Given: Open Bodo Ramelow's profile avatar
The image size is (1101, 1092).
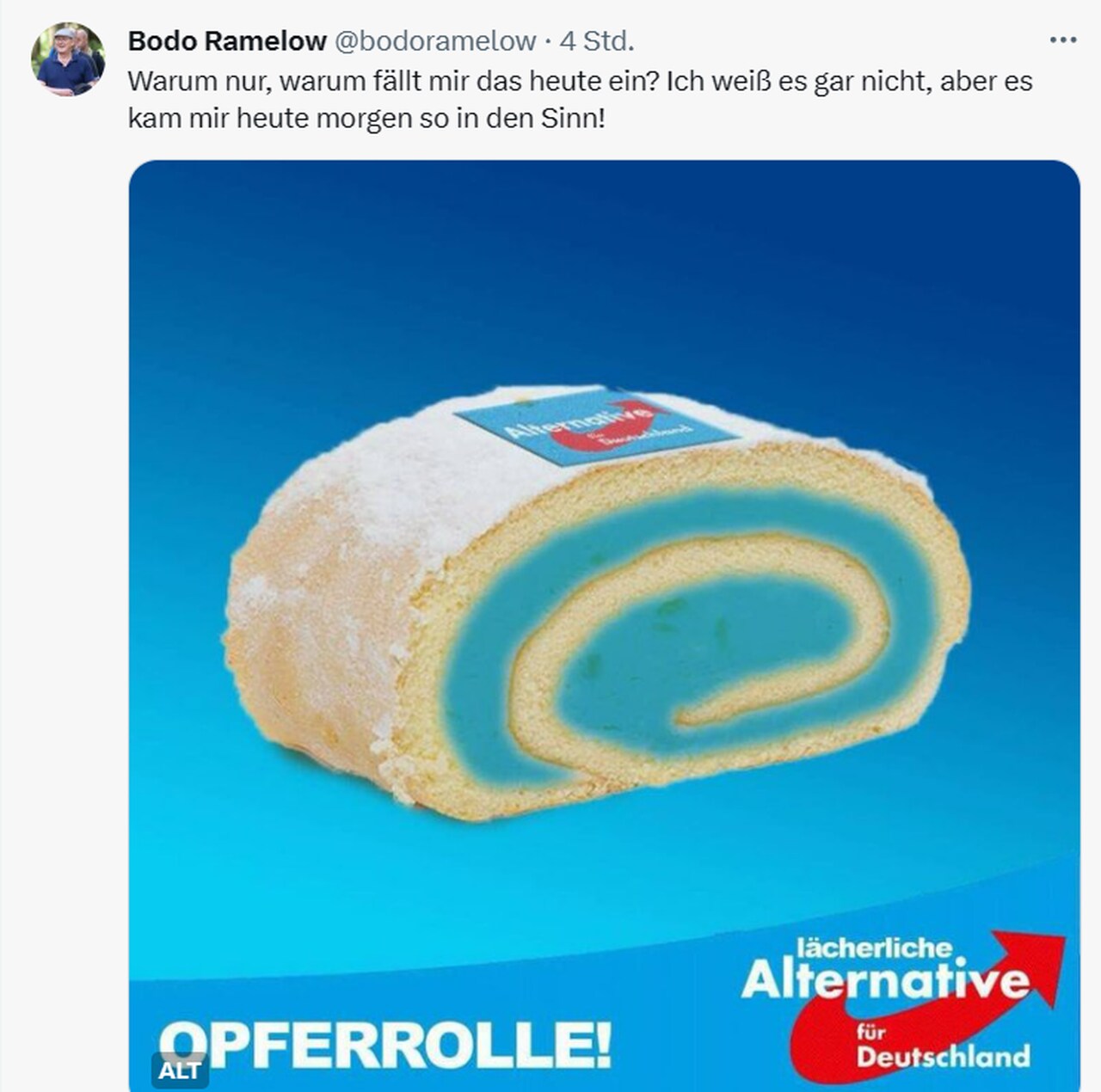Looking at the screenshot, I should (68, 59).
